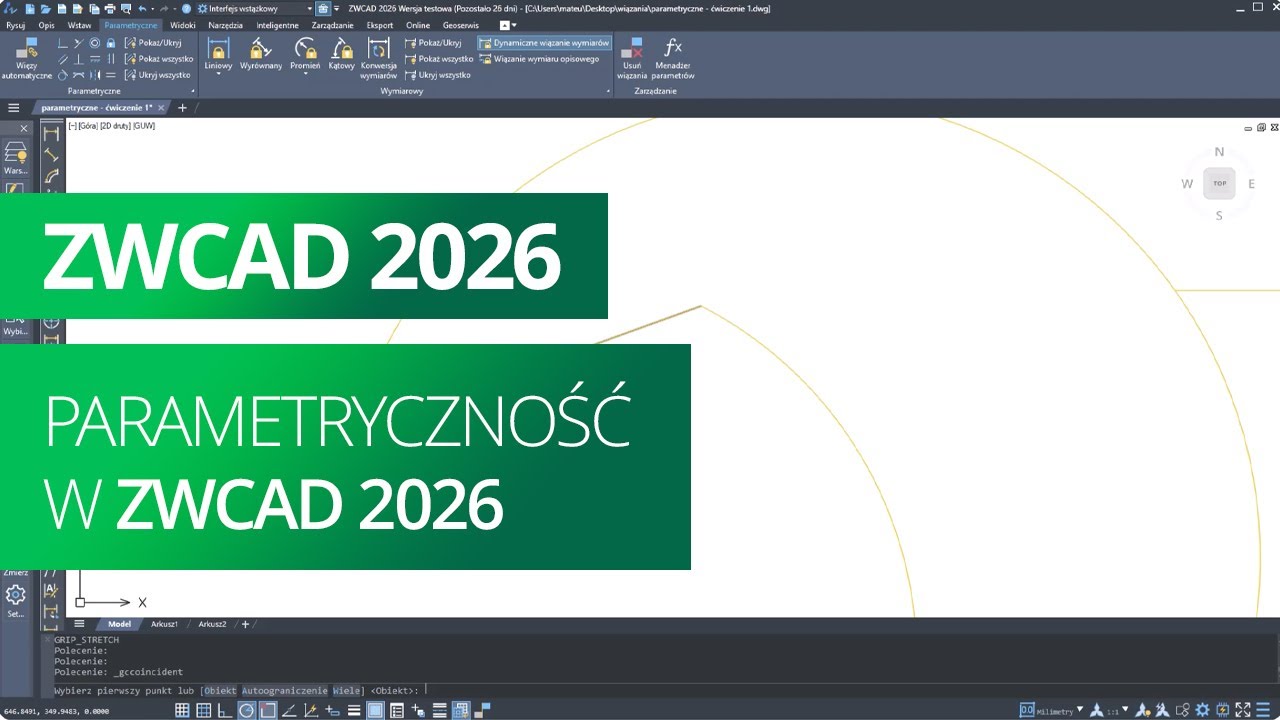Click the hamburger customize icon in status bar
Viewport: 1280px width, 720px height.
point(1262,710)
